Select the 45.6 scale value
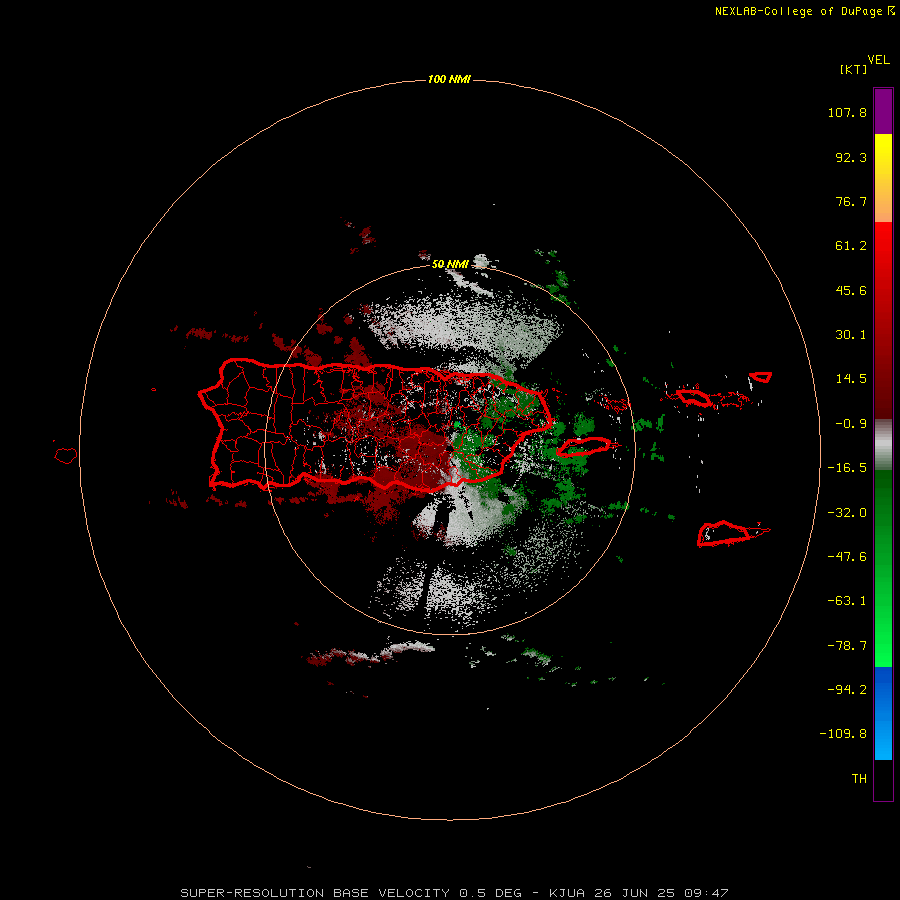 (851, 290)
